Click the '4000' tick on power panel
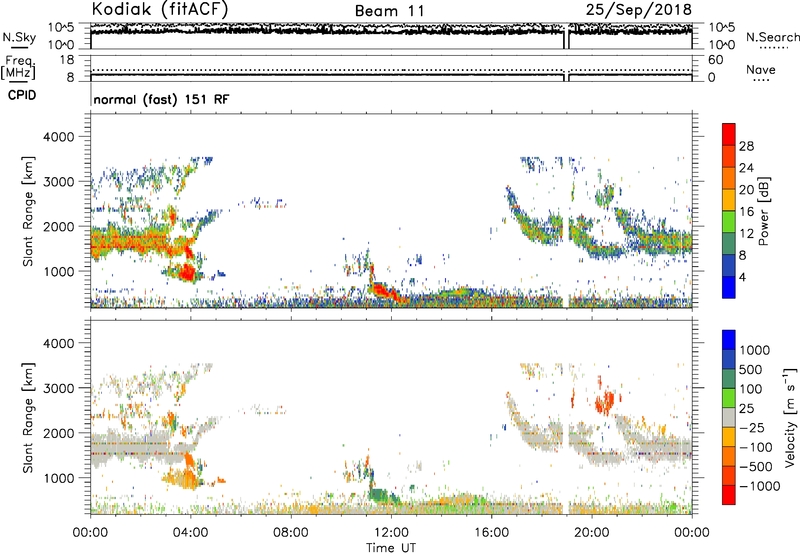Viewport: 800px width, 554px height. pyautogui.click(x=58, y=137)
